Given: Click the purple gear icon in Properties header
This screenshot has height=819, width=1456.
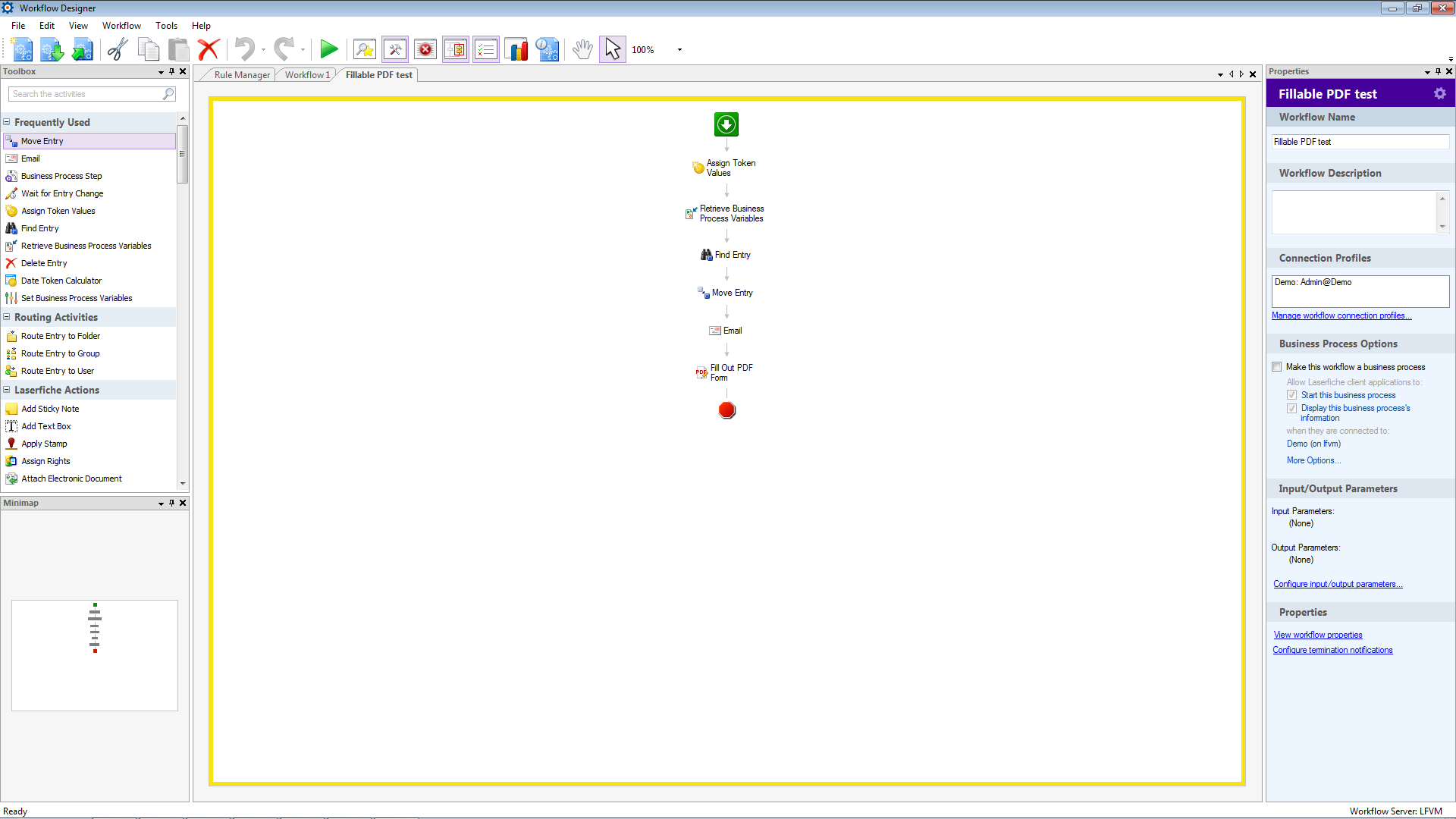Looking at the screenshot, I should 1439,93.
